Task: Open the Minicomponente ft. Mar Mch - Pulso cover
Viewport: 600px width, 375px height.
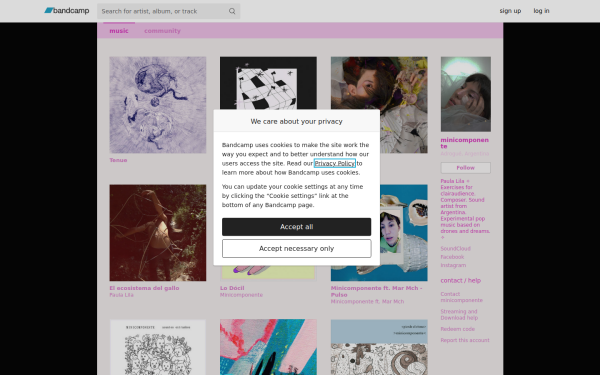Action: [x=403, y=233]
